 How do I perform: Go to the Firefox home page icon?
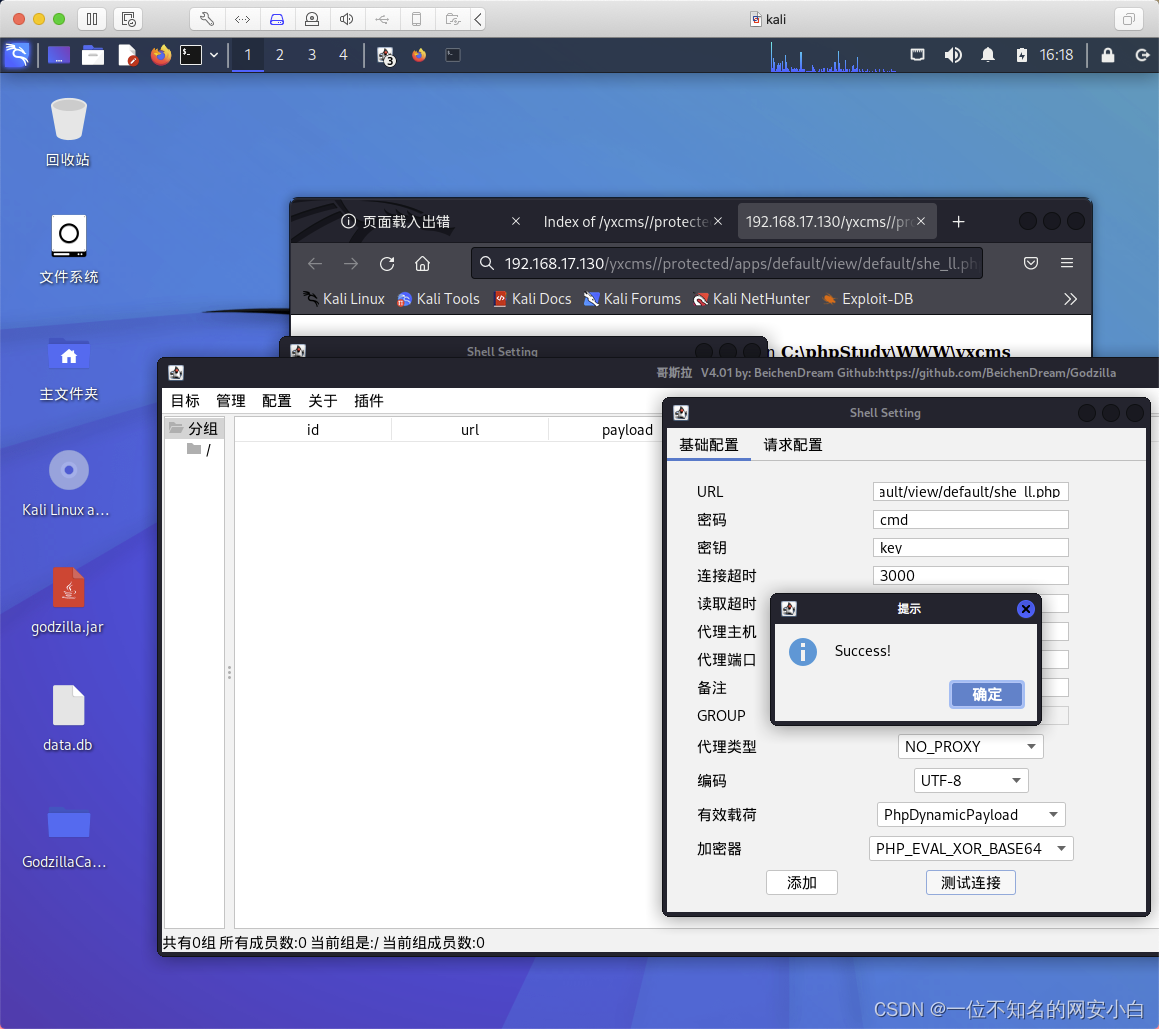[x=422, y=263]
